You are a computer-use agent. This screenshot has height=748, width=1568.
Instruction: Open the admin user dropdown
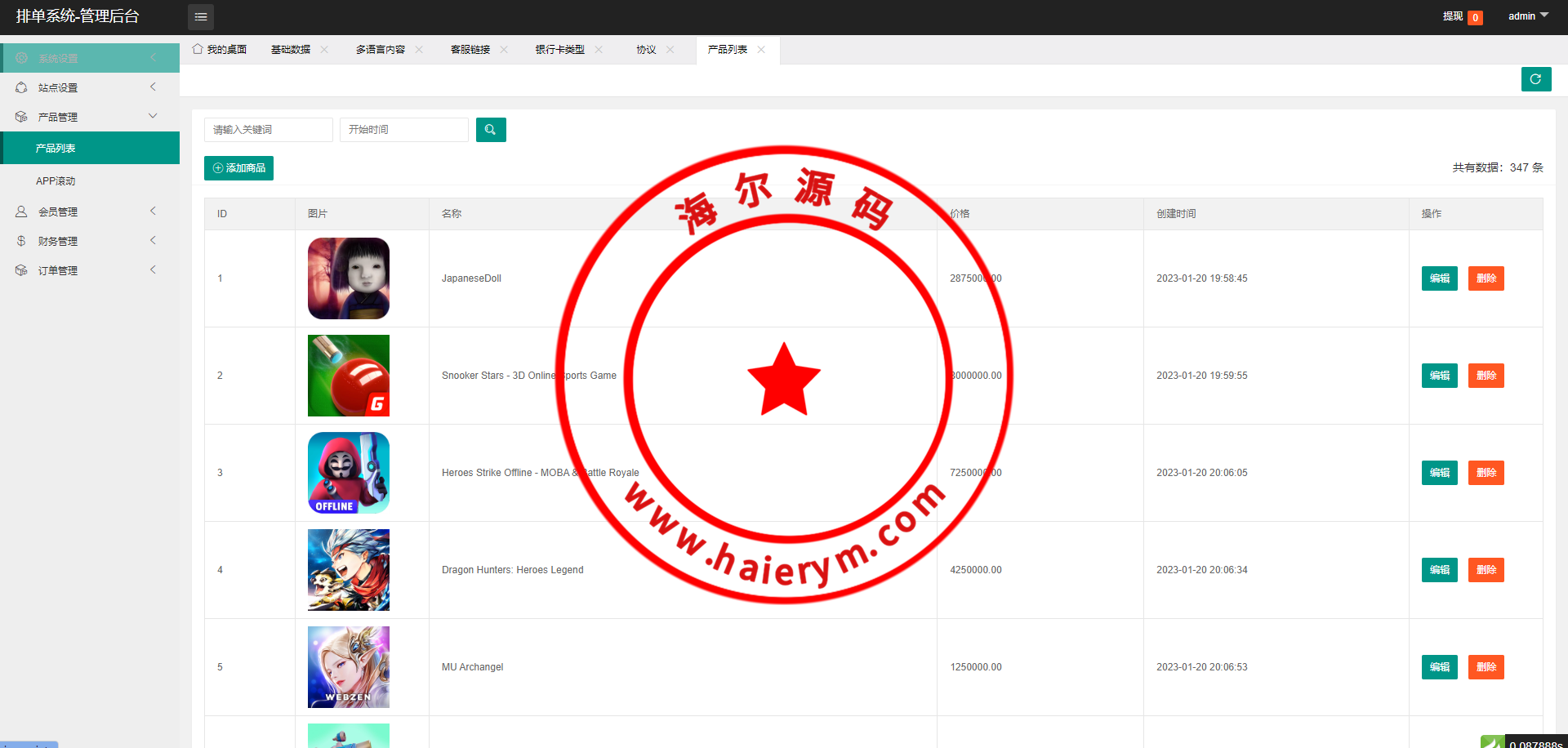click(1527, 16)
